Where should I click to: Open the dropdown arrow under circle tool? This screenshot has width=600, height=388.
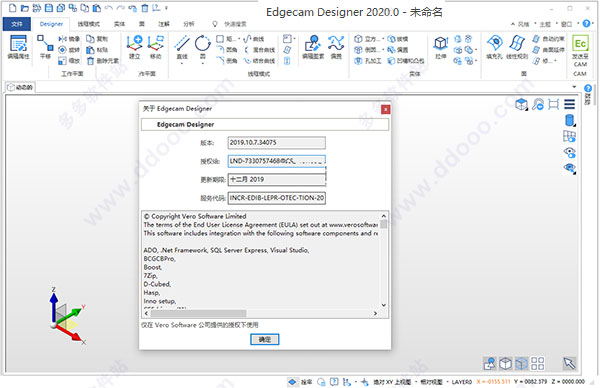(x=202, y=64)
